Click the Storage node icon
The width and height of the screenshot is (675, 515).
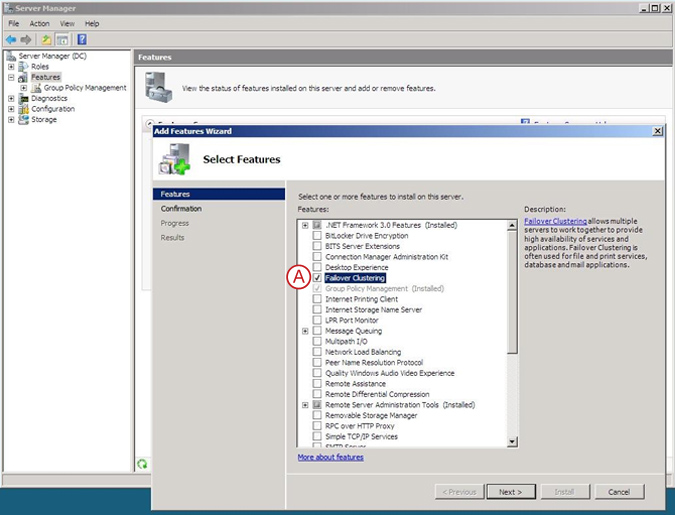click(23, 119)
